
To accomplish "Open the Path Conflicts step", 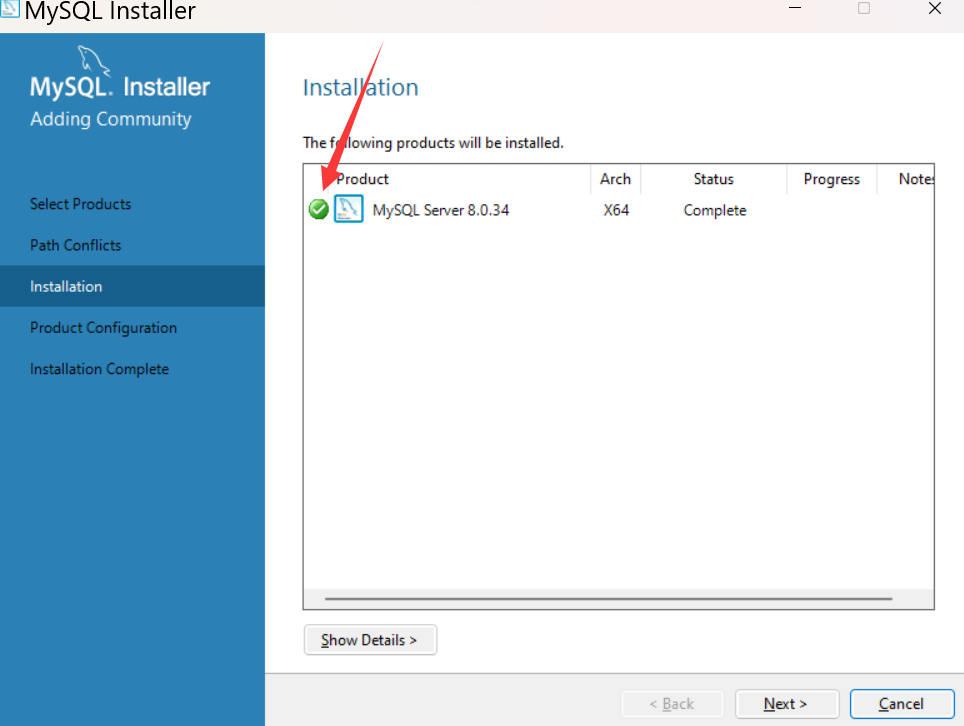I will tap(76, 245).
